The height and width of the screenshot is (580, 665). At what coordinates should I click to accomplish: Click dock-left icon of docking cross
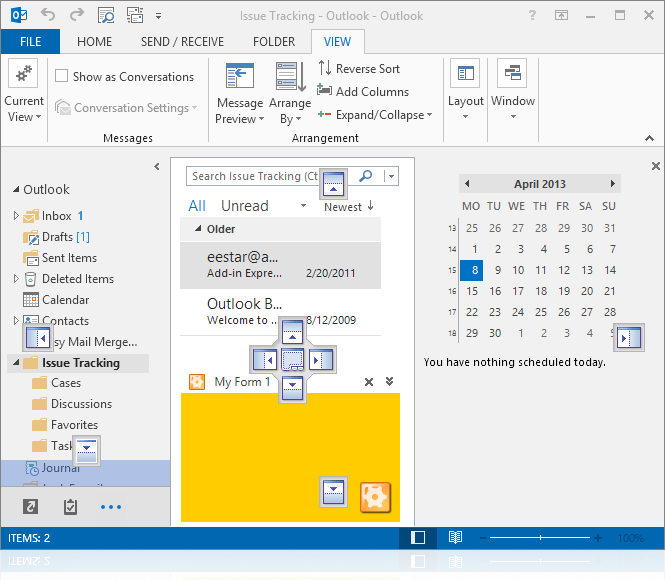click(265, 360)
